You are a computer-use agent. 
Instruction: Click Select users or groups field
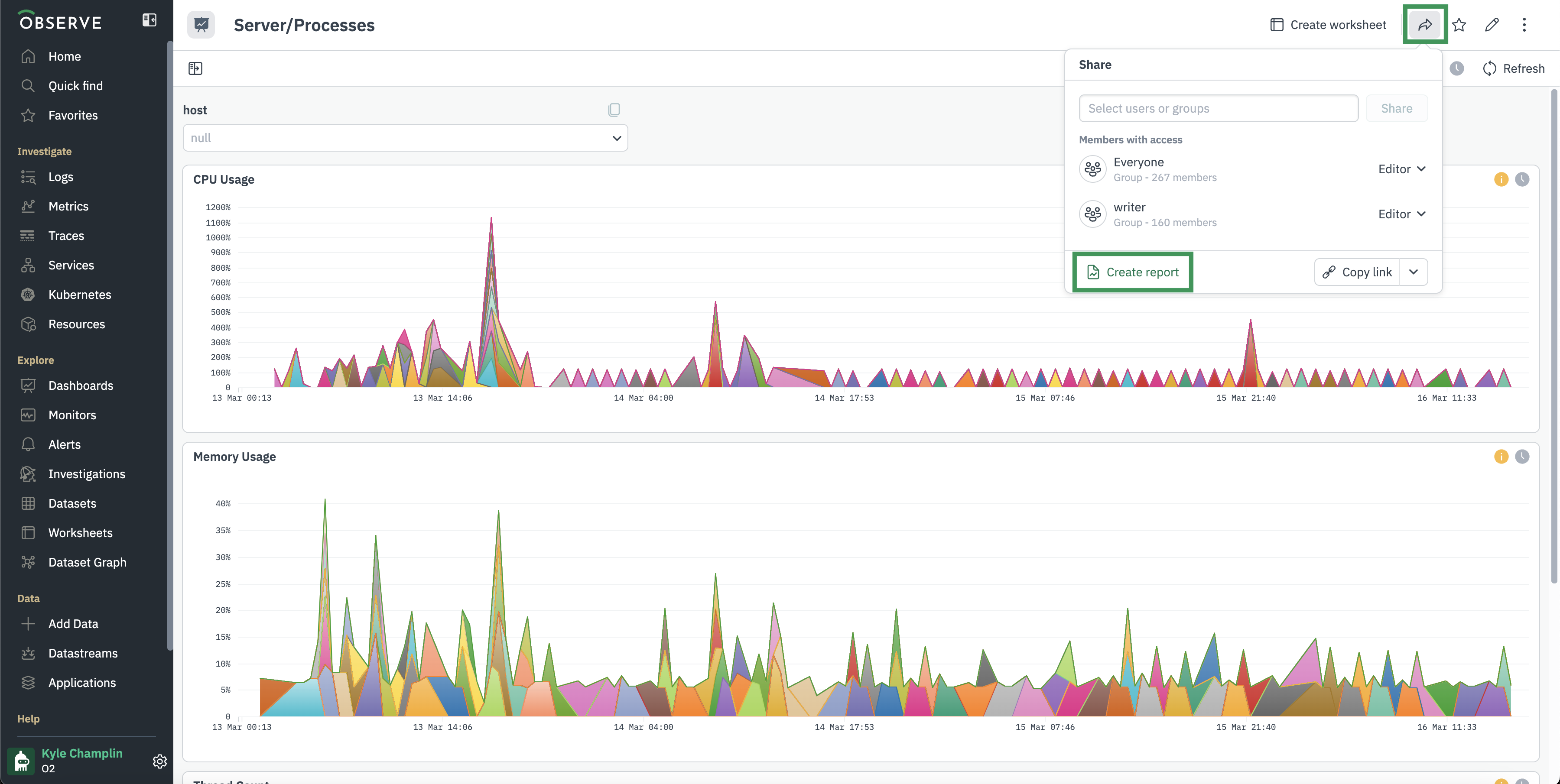[1218, 108]
